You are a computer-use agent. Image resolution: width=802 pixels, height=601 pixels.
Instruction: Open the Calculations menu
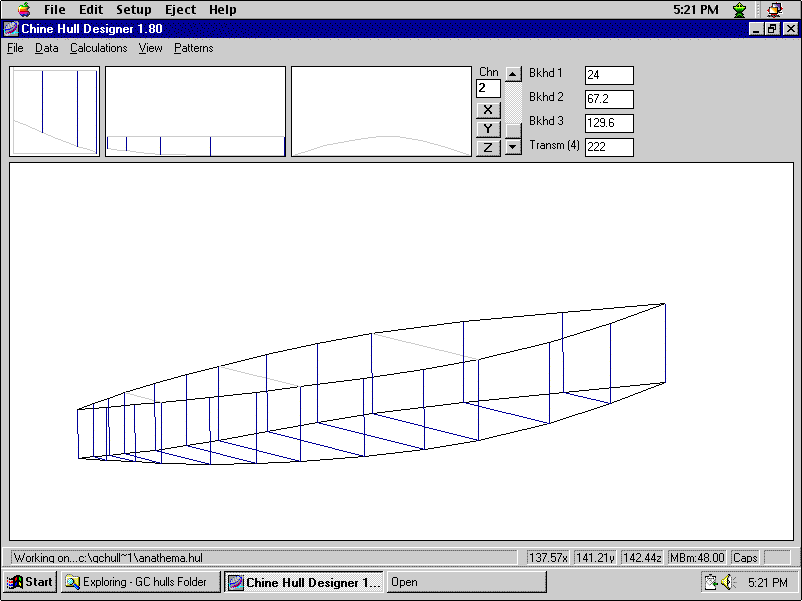click(98, 48)
